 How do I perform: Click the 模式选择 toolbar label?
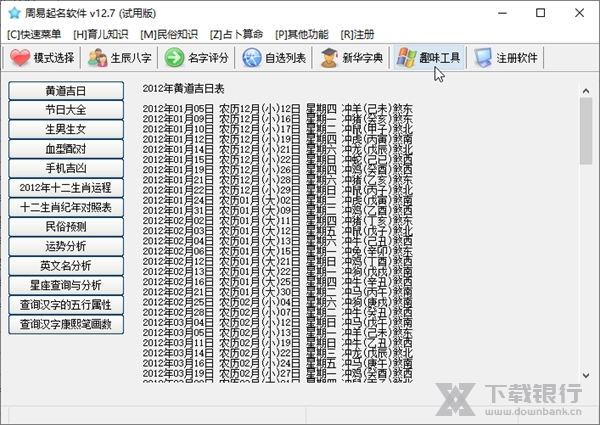tap(54, 58)
